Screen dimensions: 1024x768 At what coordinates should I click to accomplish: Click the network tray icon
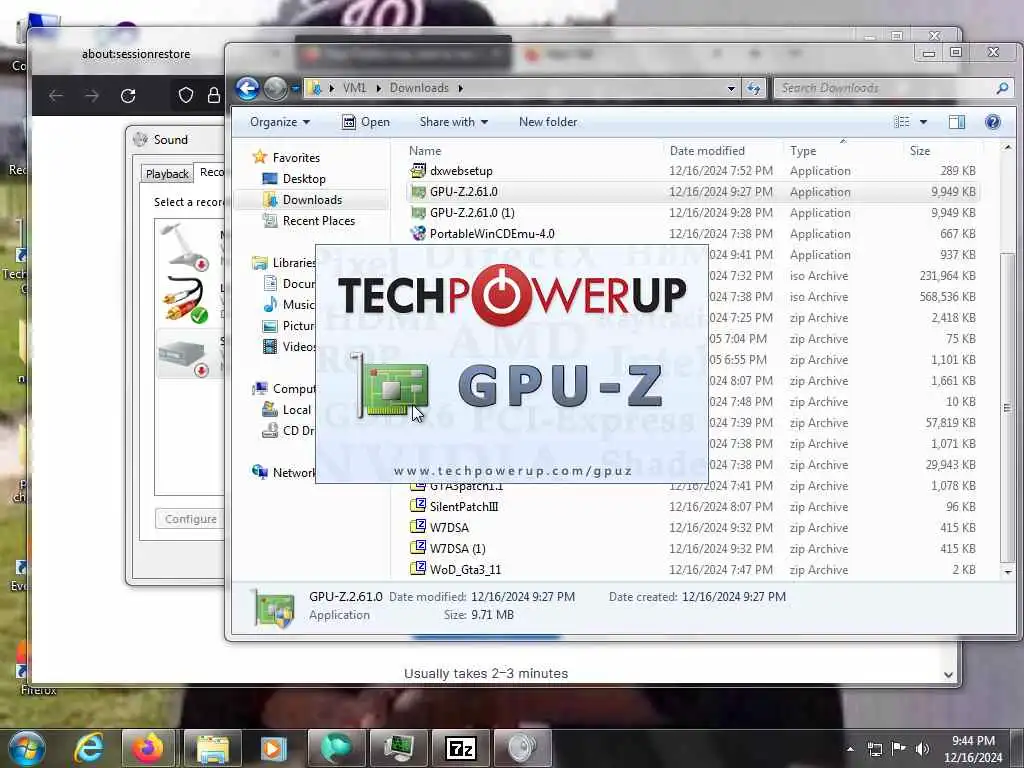pyautogui.click(x=874, y=749)
